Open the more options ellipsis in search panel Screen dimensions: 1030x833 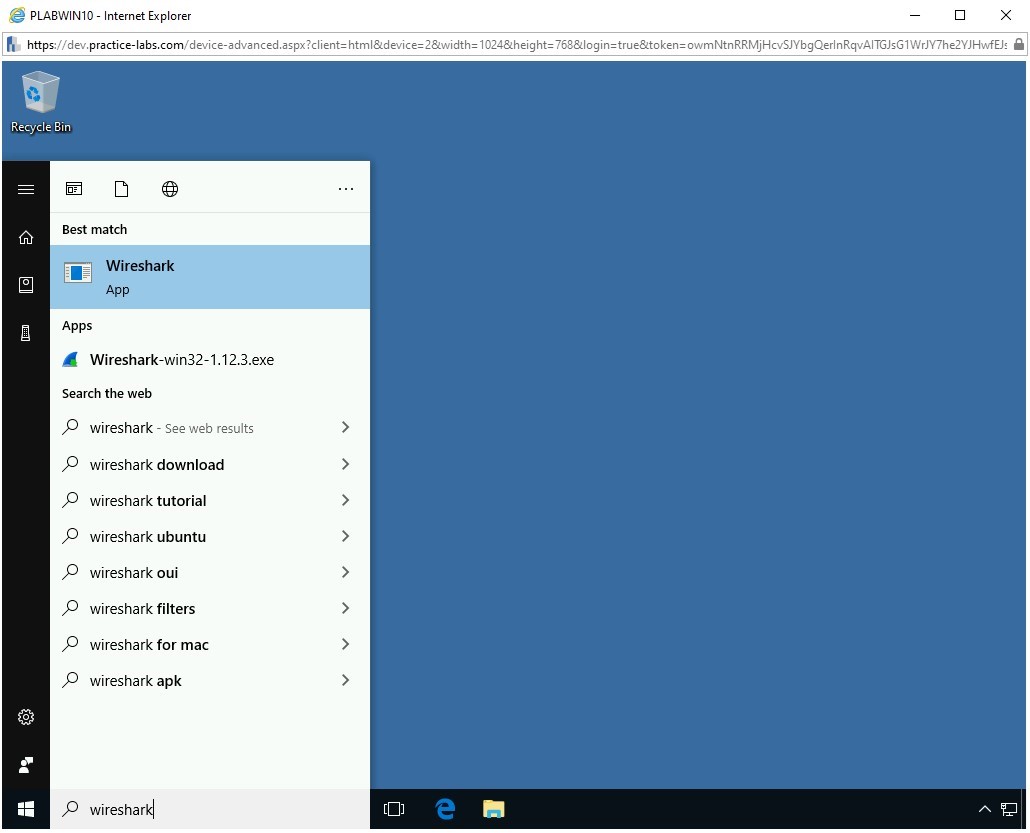pos(346,189)
